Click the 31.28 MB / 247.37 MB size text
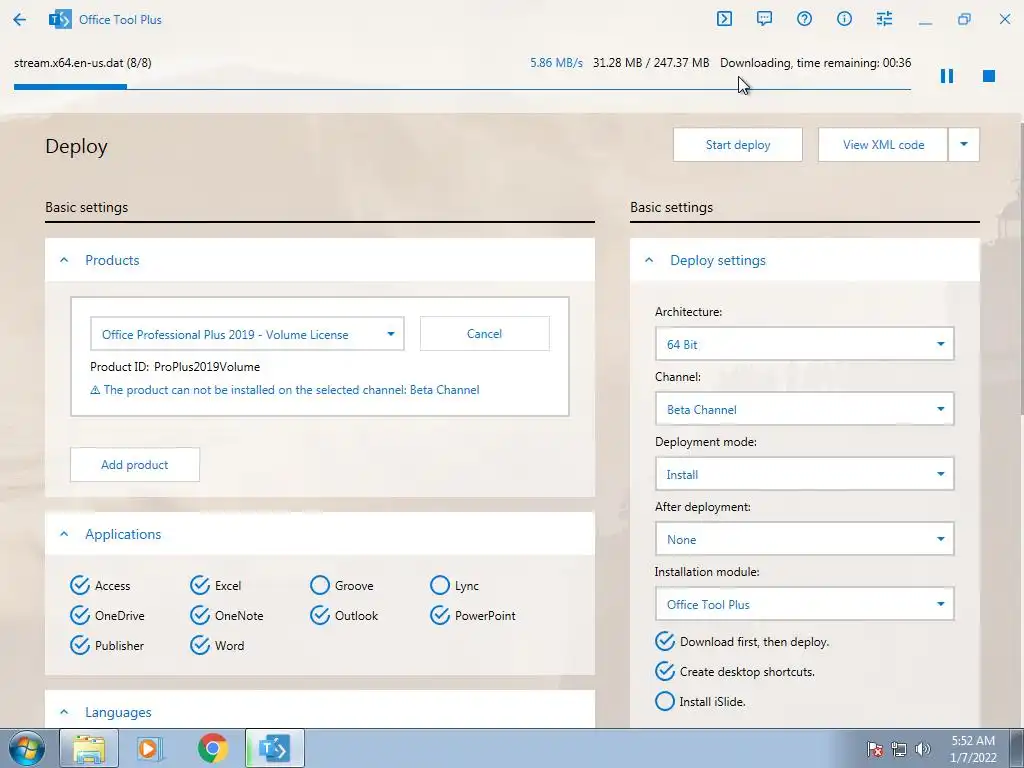This screenshot has width=1024, height=768. coord(651,63)
